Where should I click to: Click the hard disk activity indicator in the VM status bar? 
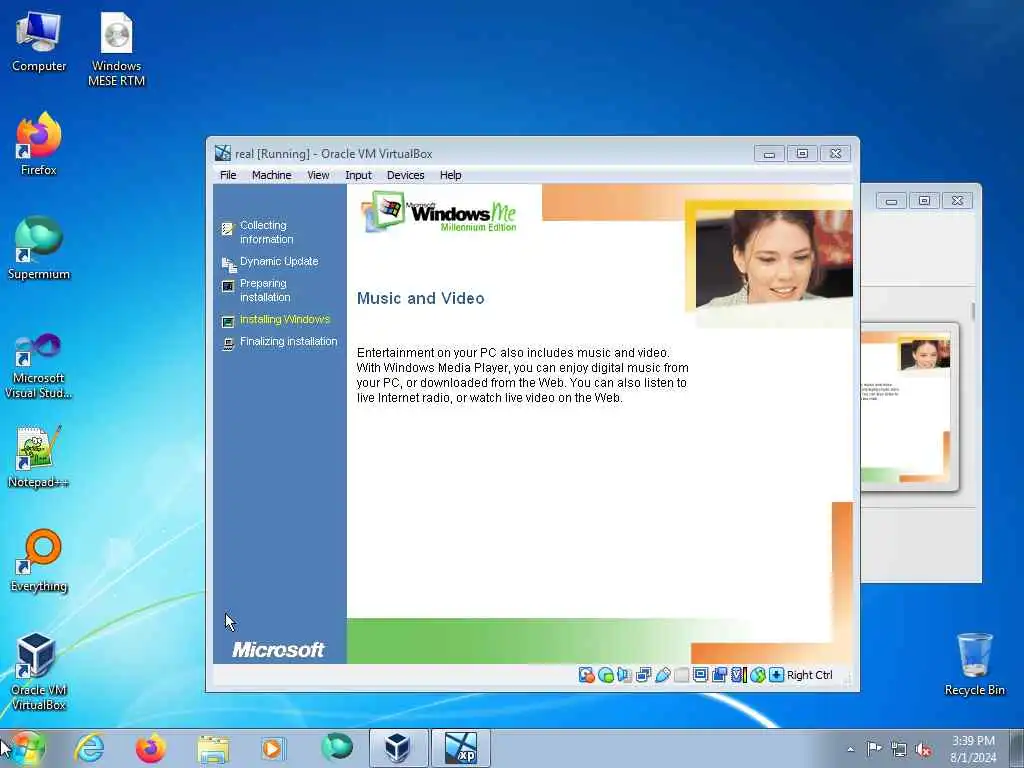click(x=586, y=675)
